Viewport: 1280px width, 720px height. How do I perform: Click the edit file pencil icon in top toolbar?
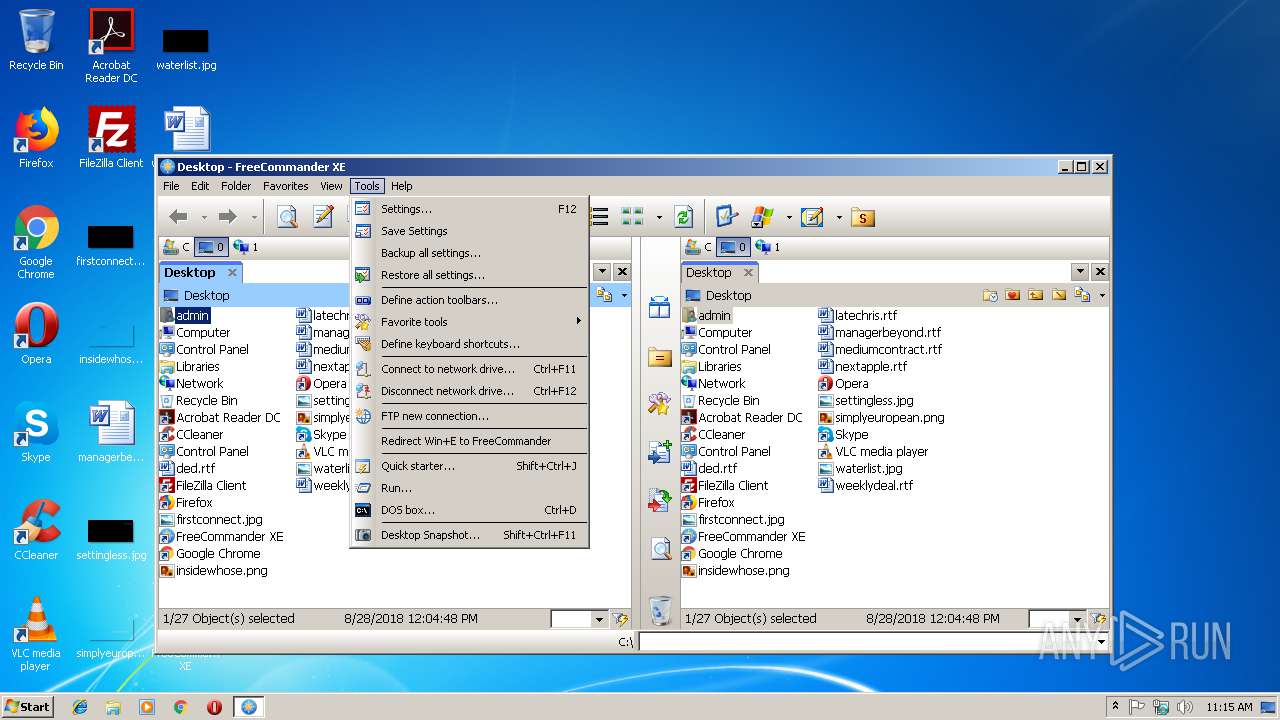click(x=323, y=217)
